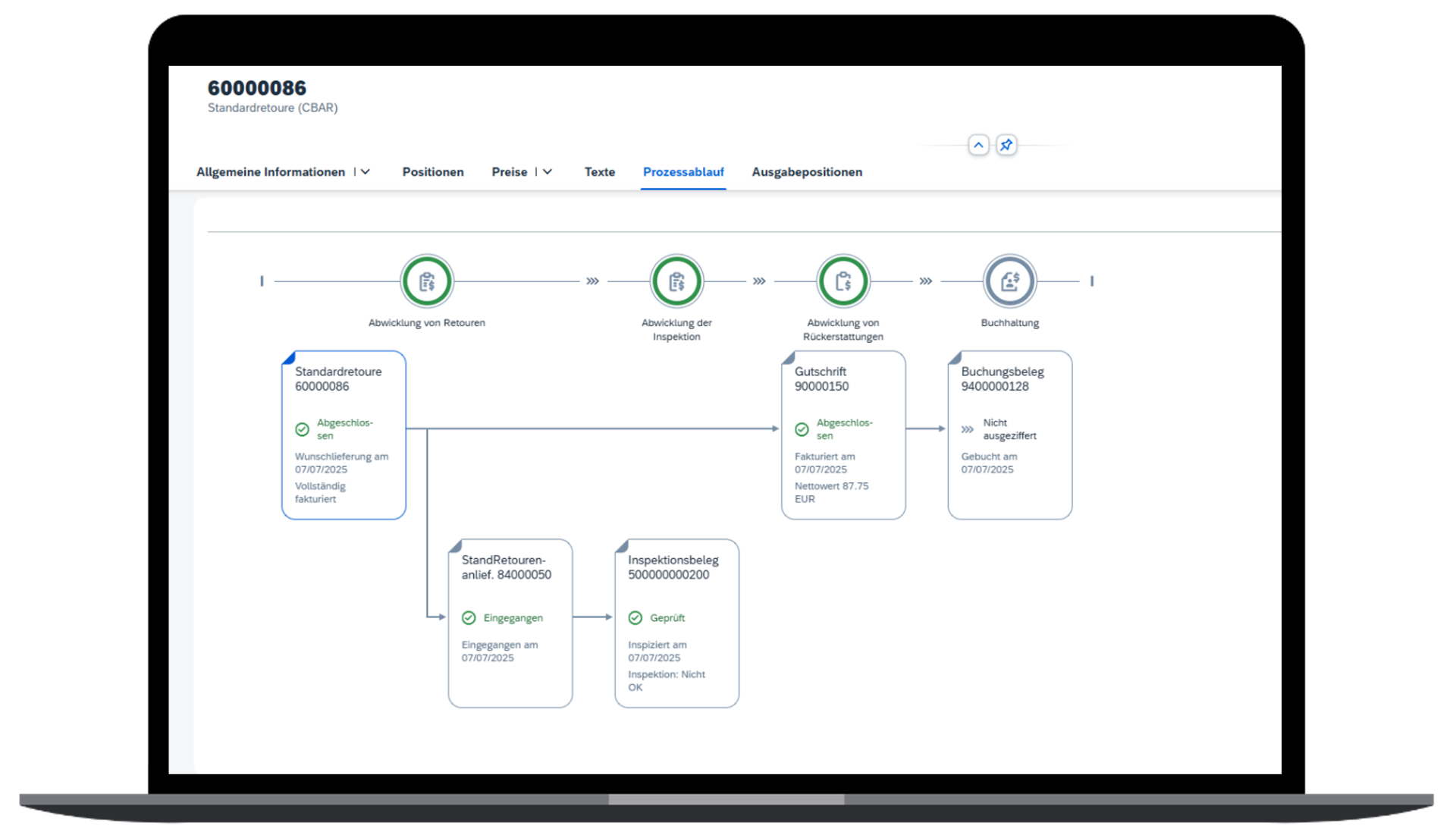
Task: Open the Texte tab
Action: click(599, 172)
